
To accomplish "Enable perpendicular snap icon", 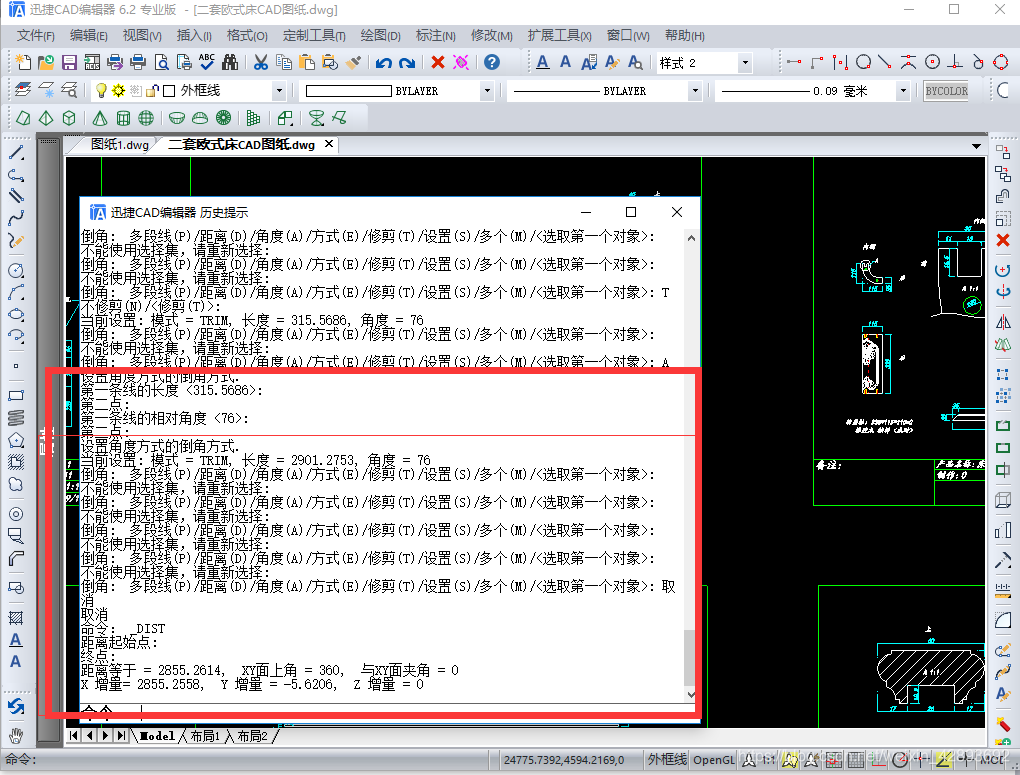I will 955,62.
